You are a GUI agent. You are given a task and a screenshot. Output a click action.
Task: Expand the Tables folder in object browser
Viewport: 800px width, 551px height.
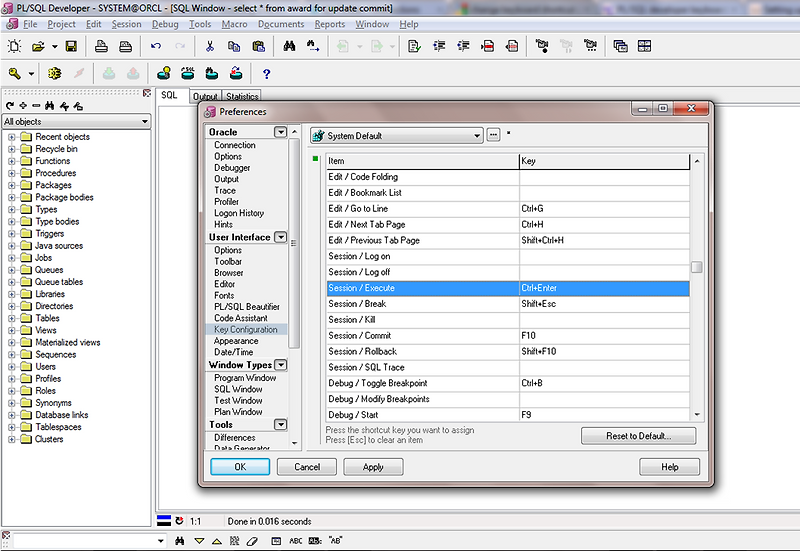(12, 318)
